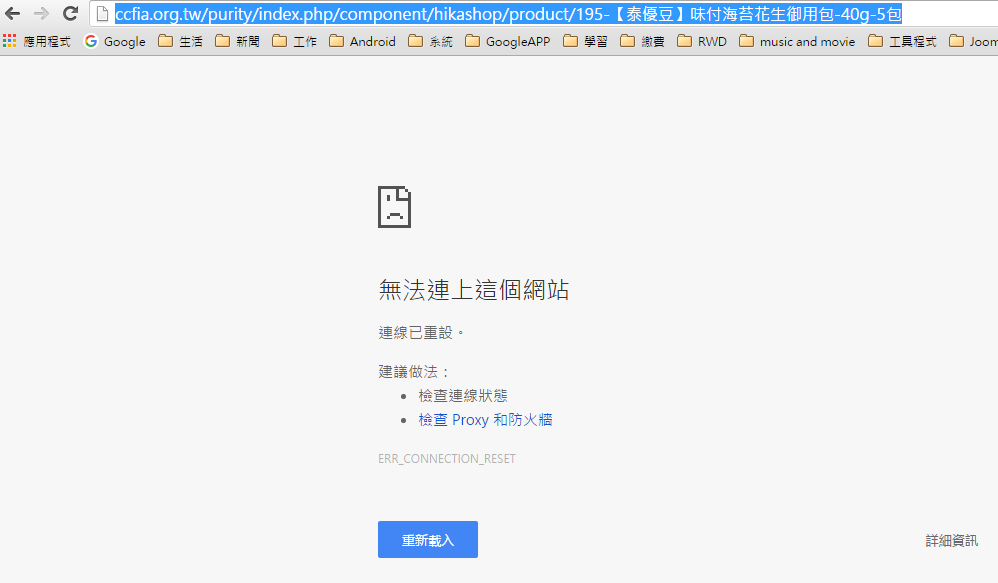Screen dimensions: 998x583
Task: Open the 學習 bookmark folder
Action: click(x=585, y=42)
